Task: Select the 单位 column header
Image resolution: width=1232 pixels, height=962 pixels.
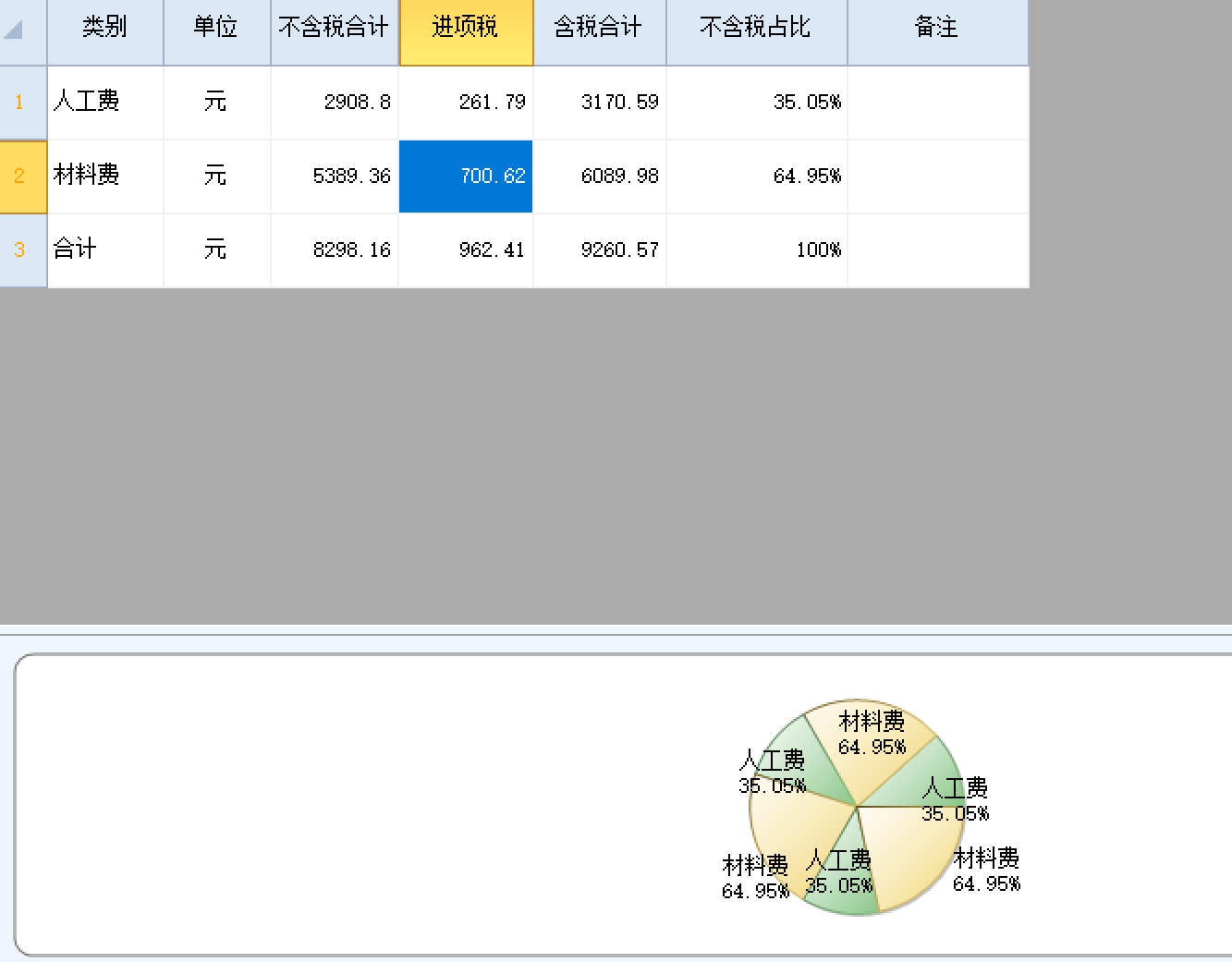Action: click(x=217, y=32)
